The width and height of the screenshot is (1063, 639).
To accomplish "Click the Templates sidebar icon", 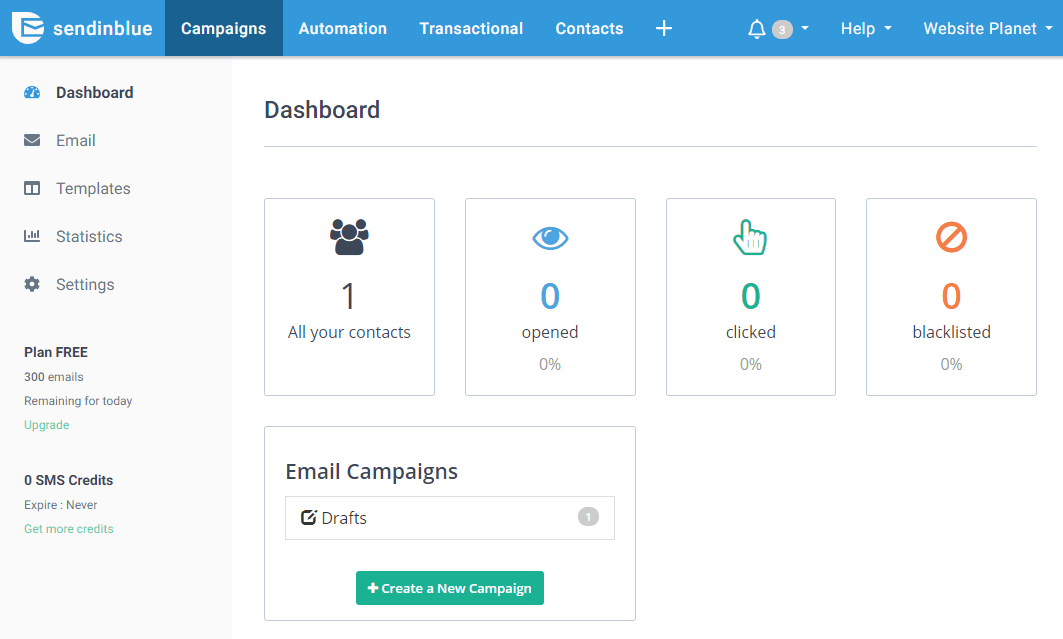I will pyautogui.click(x=30, y=188).
